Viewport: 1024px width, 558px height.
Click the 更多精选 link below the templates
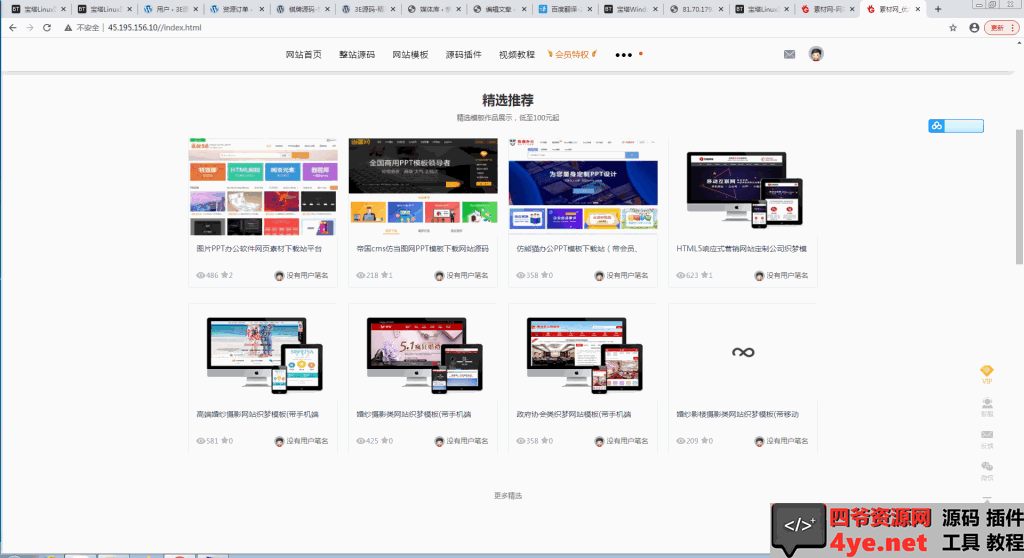tap(508, 495)
